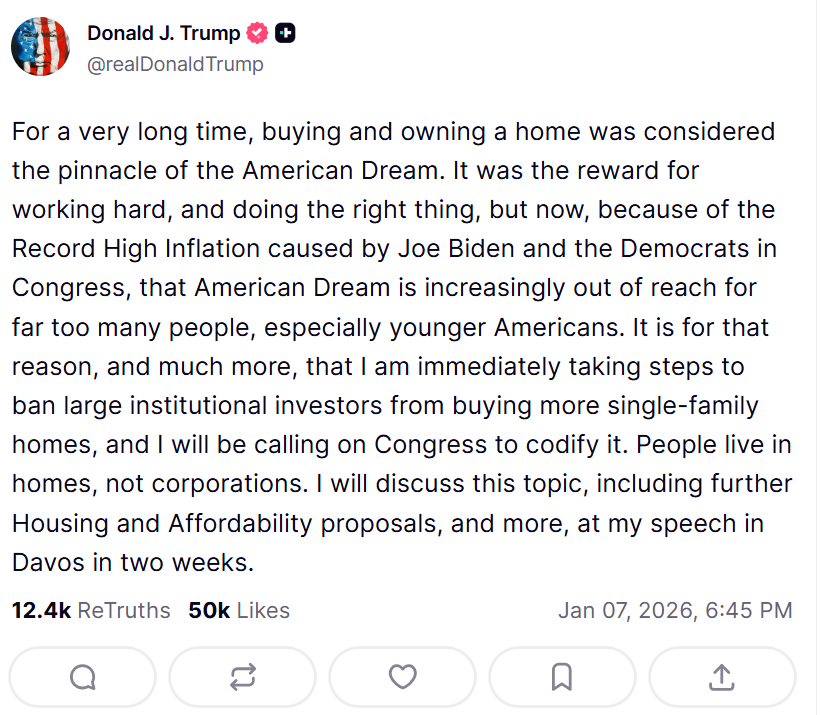
Task: Reply to the Trump post
Action: point(83,677)
